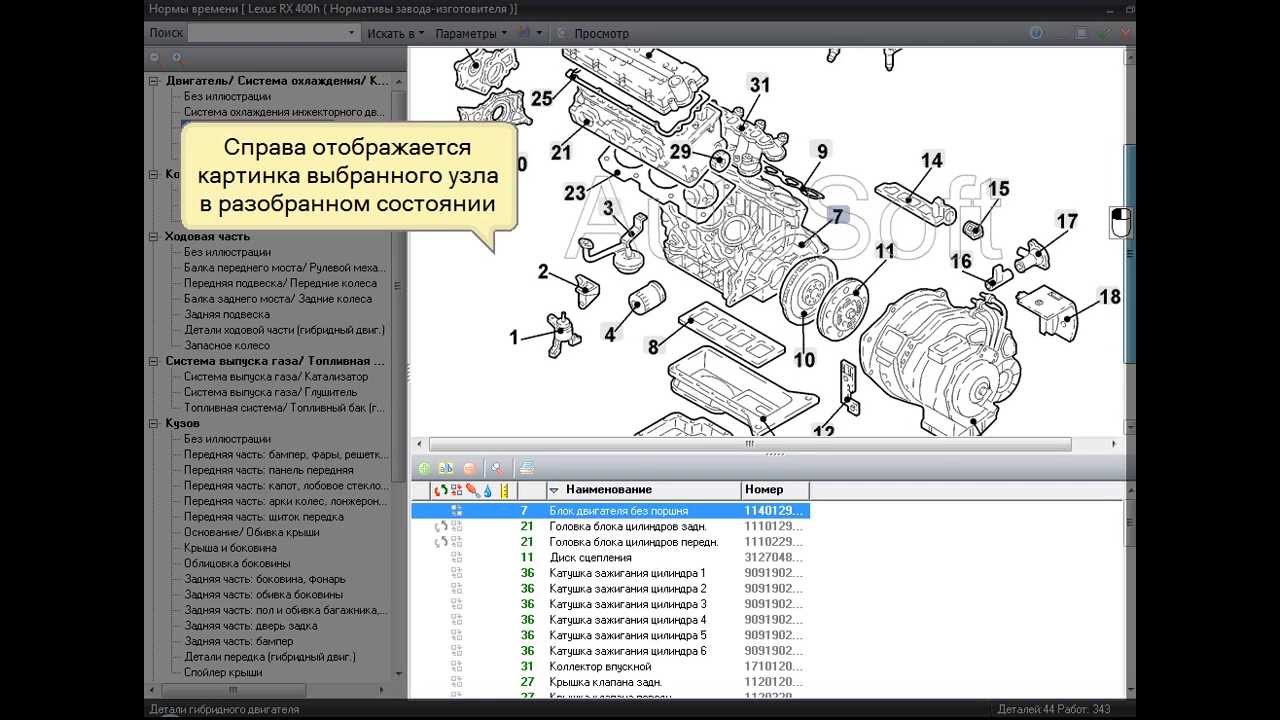Click the water drop column header icon

(487, 490)
